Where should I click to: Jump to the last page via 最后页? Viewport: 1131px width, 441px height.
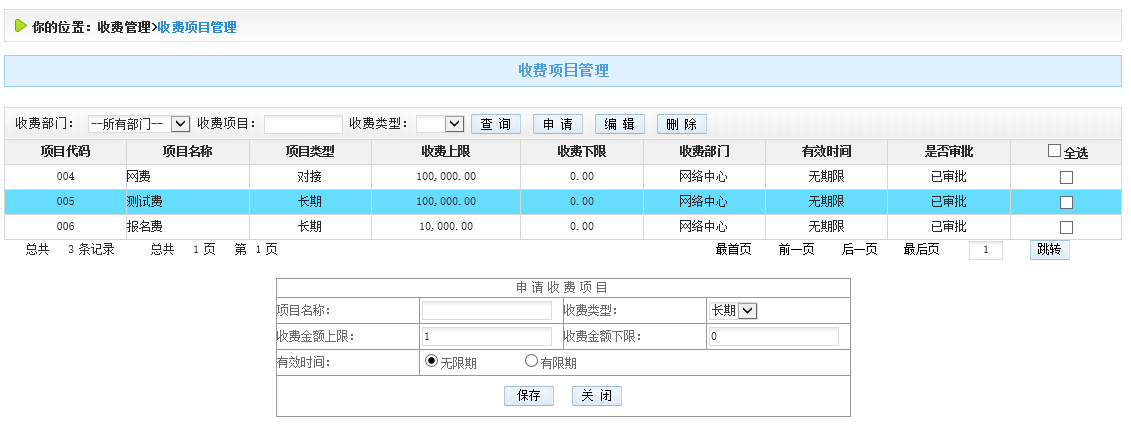[921, 250]
